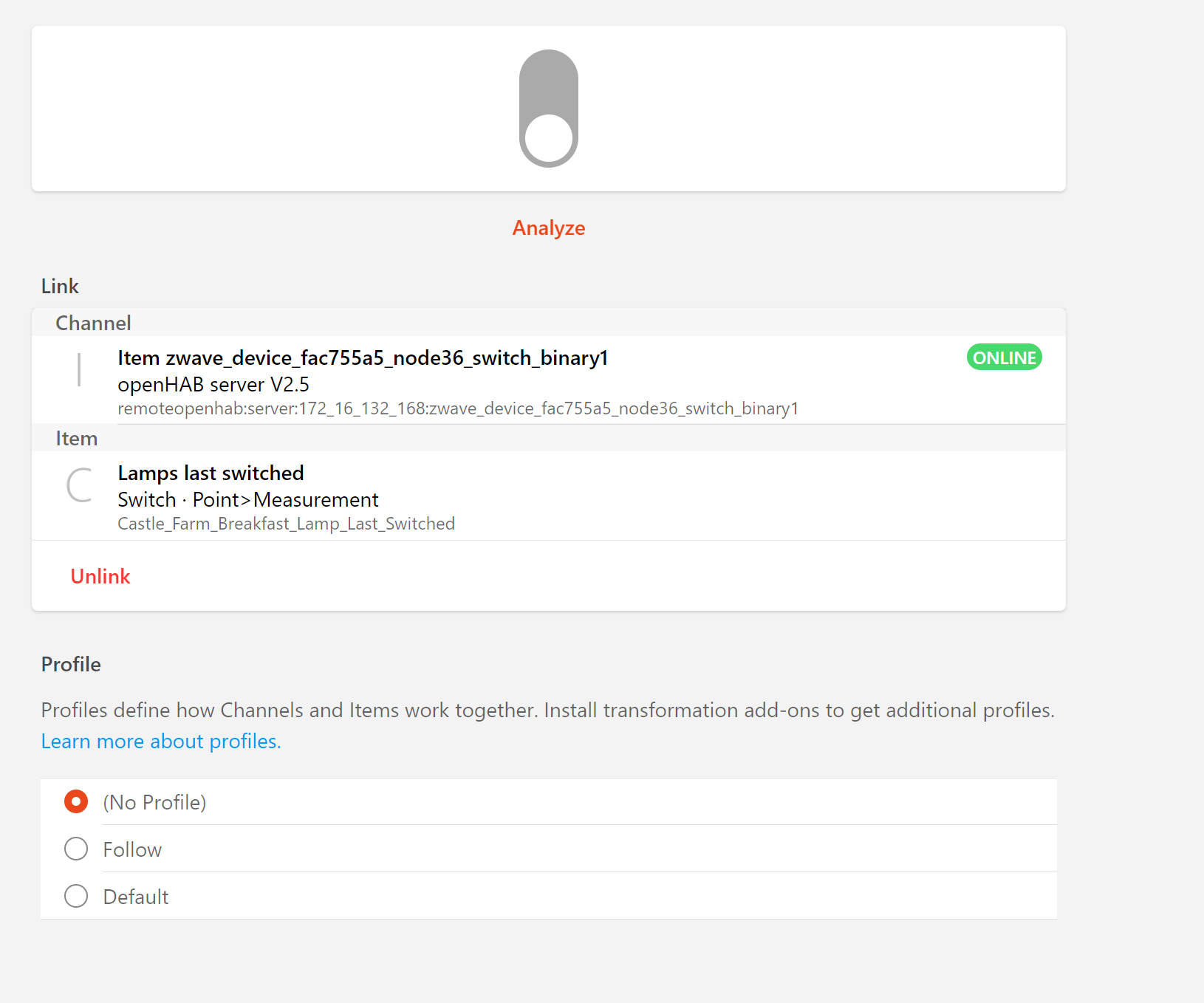This screenshot has width=1204, height=1003.
Task: Open Learn more about profiles
Action: 160,741
